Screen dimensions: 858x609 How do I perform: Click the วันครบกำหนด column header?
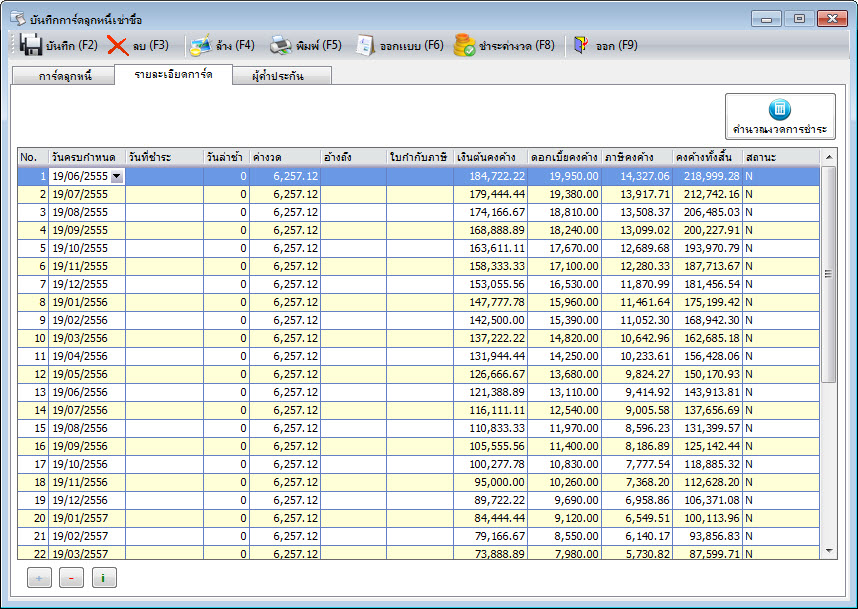pyautogui.click(x=88, y=157)
